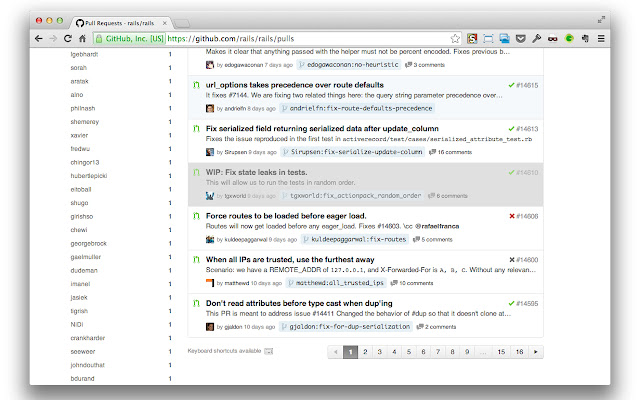Open andrielfn's avatar thumbnail

click(210, 108)
